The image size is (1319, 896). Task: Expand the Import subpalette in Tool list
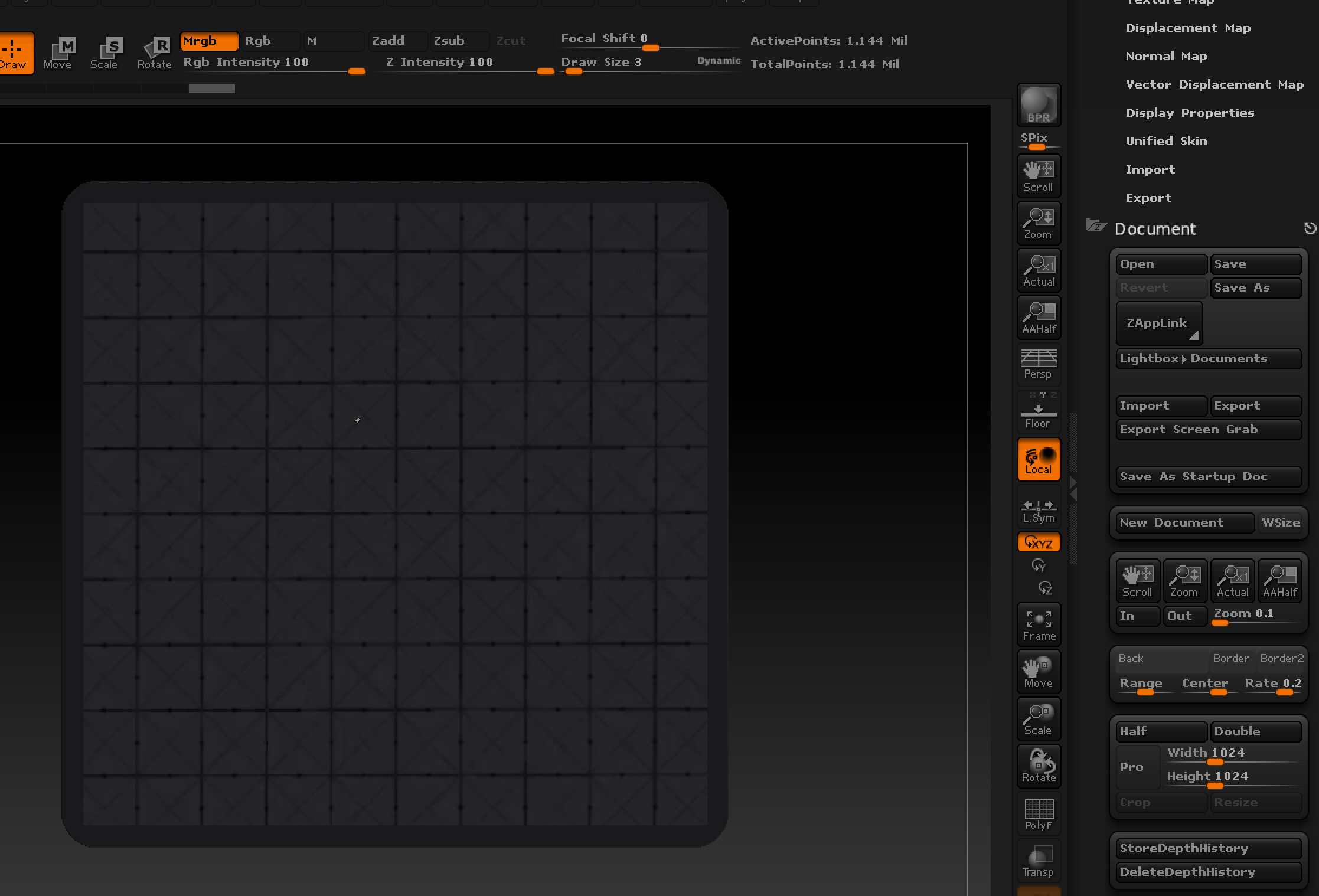tap(1150, 170)
